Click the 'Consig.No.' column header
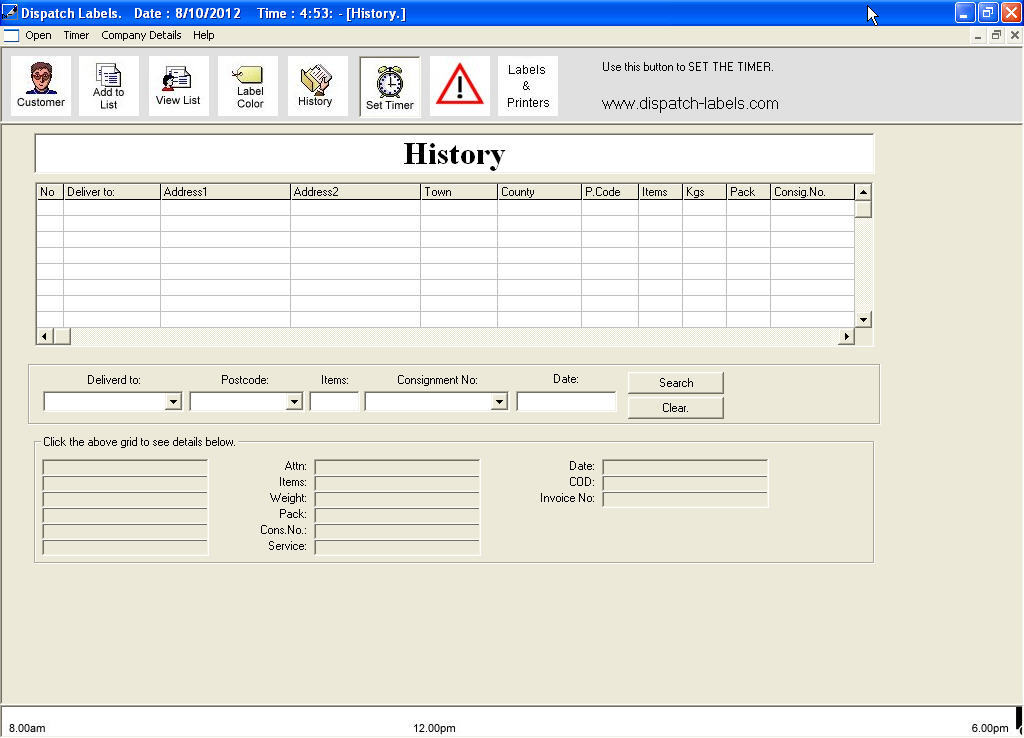Screen dimensions: 1024x738 [812, 192]
